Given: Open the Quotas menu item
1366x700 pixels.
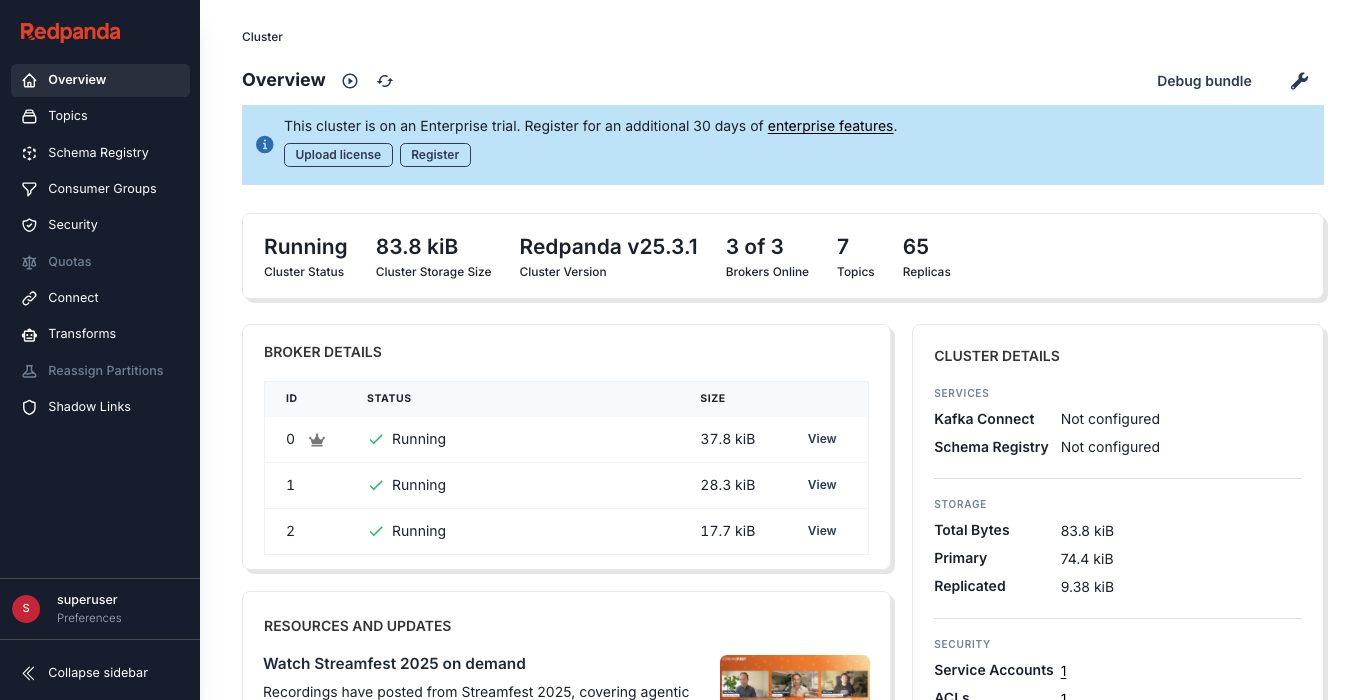Looking at the screenshot, I should pos(69,262).
